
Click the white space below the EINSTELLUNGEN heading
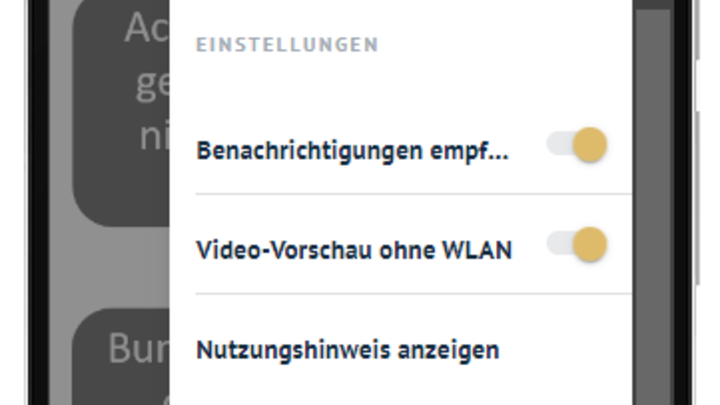(400, 87)
